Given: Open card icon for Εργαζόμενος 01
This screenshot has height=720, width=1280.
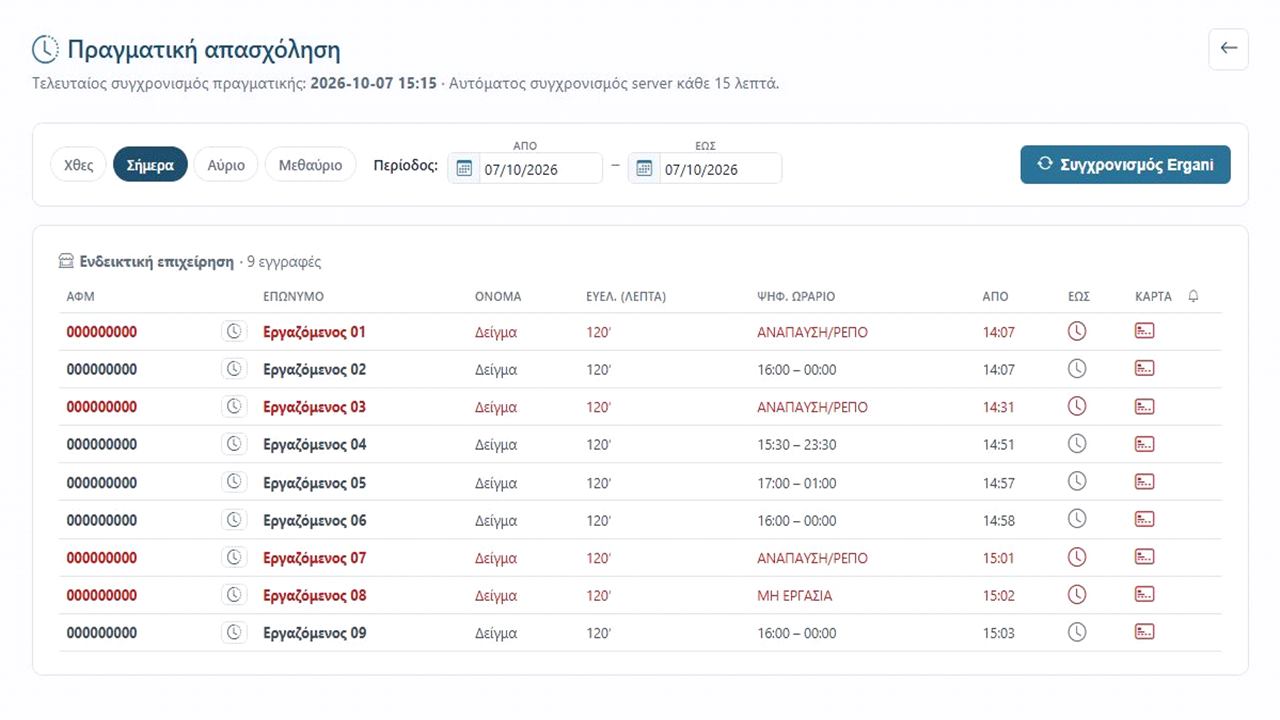Looking at the screenshot, I should point(1145,331).
